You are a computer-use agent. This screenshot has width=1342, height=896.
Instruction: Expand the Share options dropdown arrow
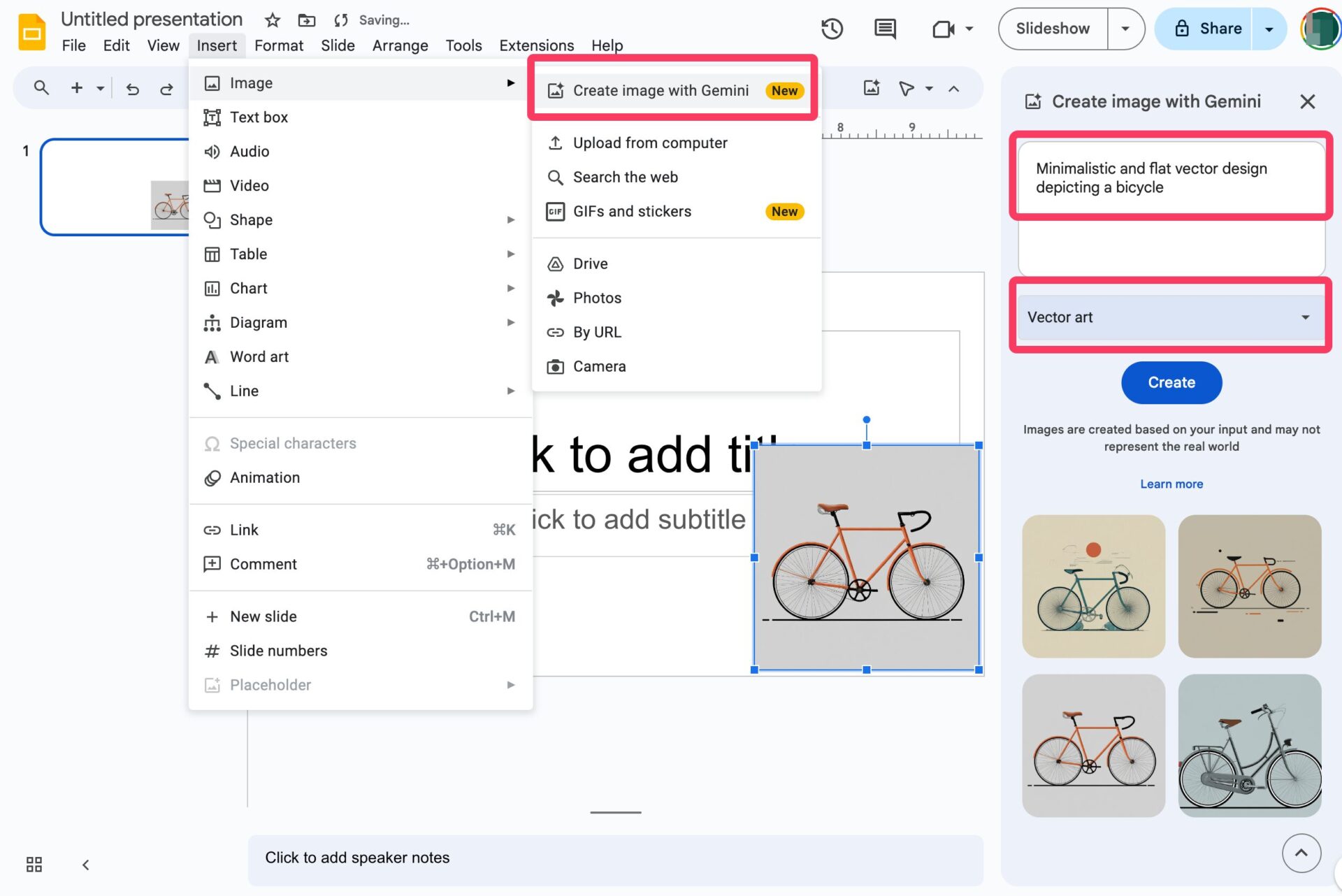click(1269, 29)
